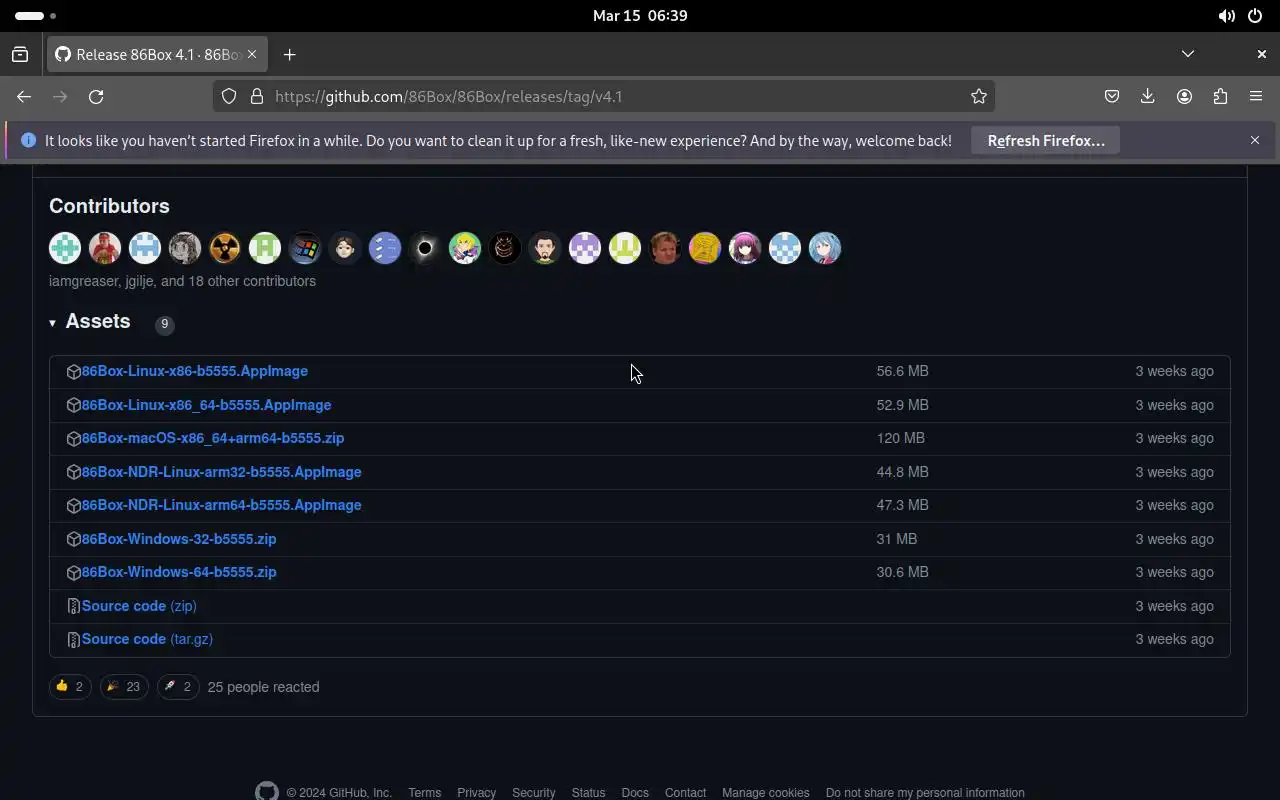This screenshot has height=800, width=1280.
Task: Dismiss the Refresh Firefox notification bar
Action: 1255,140
